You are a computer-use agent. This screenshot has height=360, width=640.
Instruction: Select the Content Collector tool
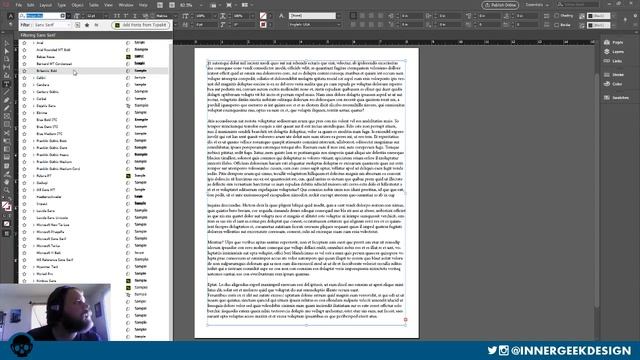click(x=7, y=76)
